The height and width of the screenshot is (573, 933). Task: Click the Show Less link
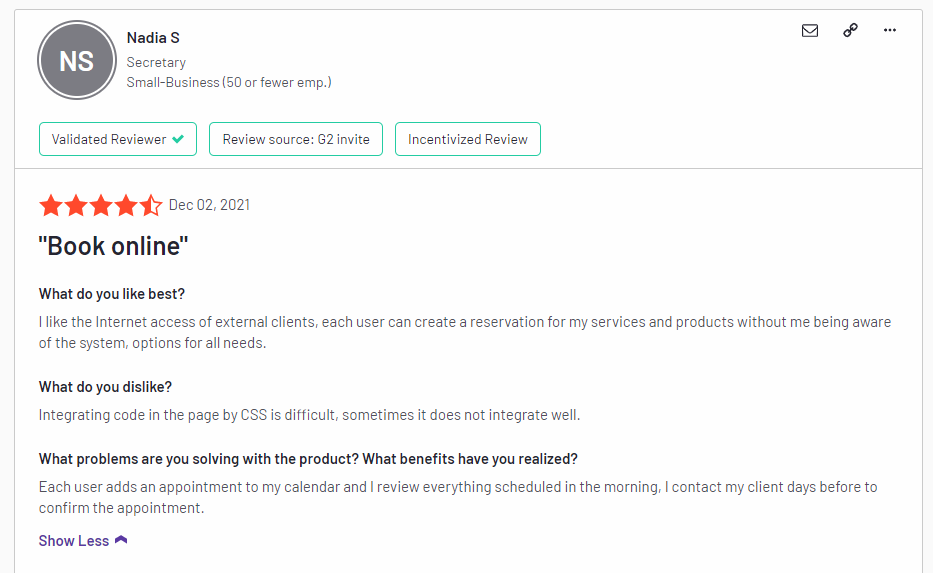74,540
